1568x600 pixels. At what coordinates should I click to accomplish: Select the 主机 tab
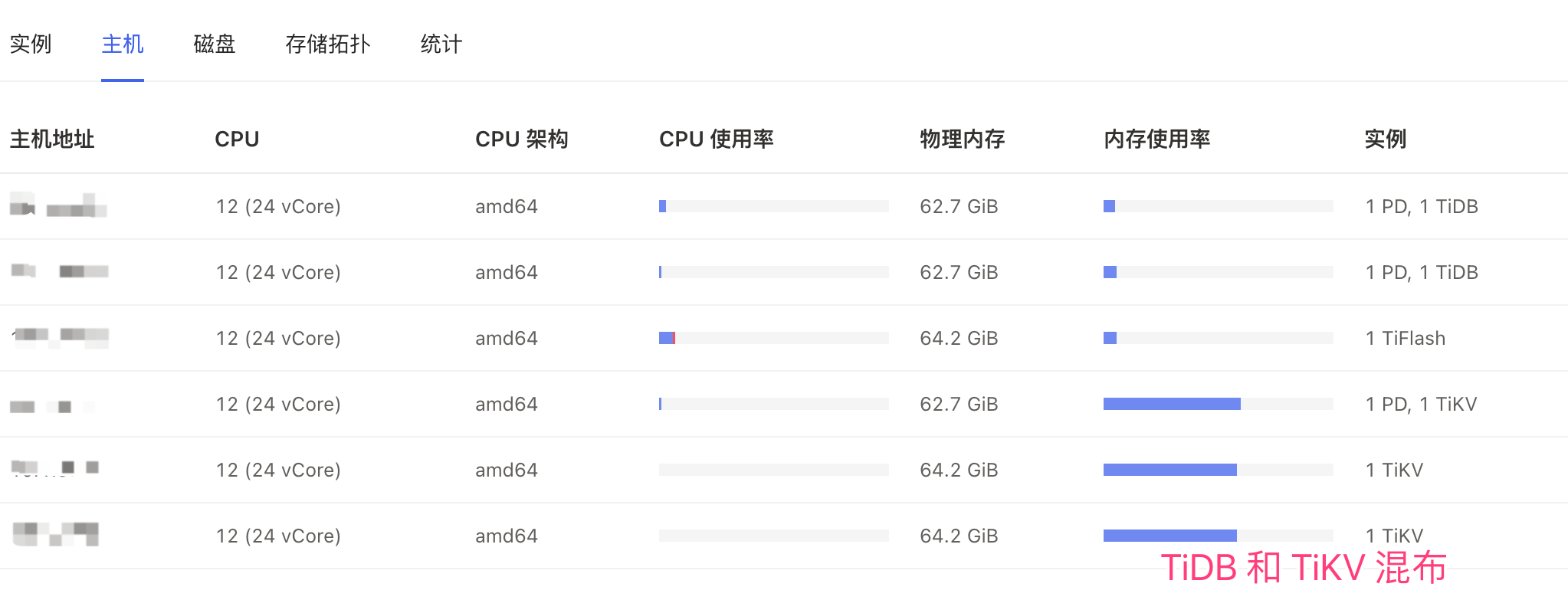click(123, 44)
